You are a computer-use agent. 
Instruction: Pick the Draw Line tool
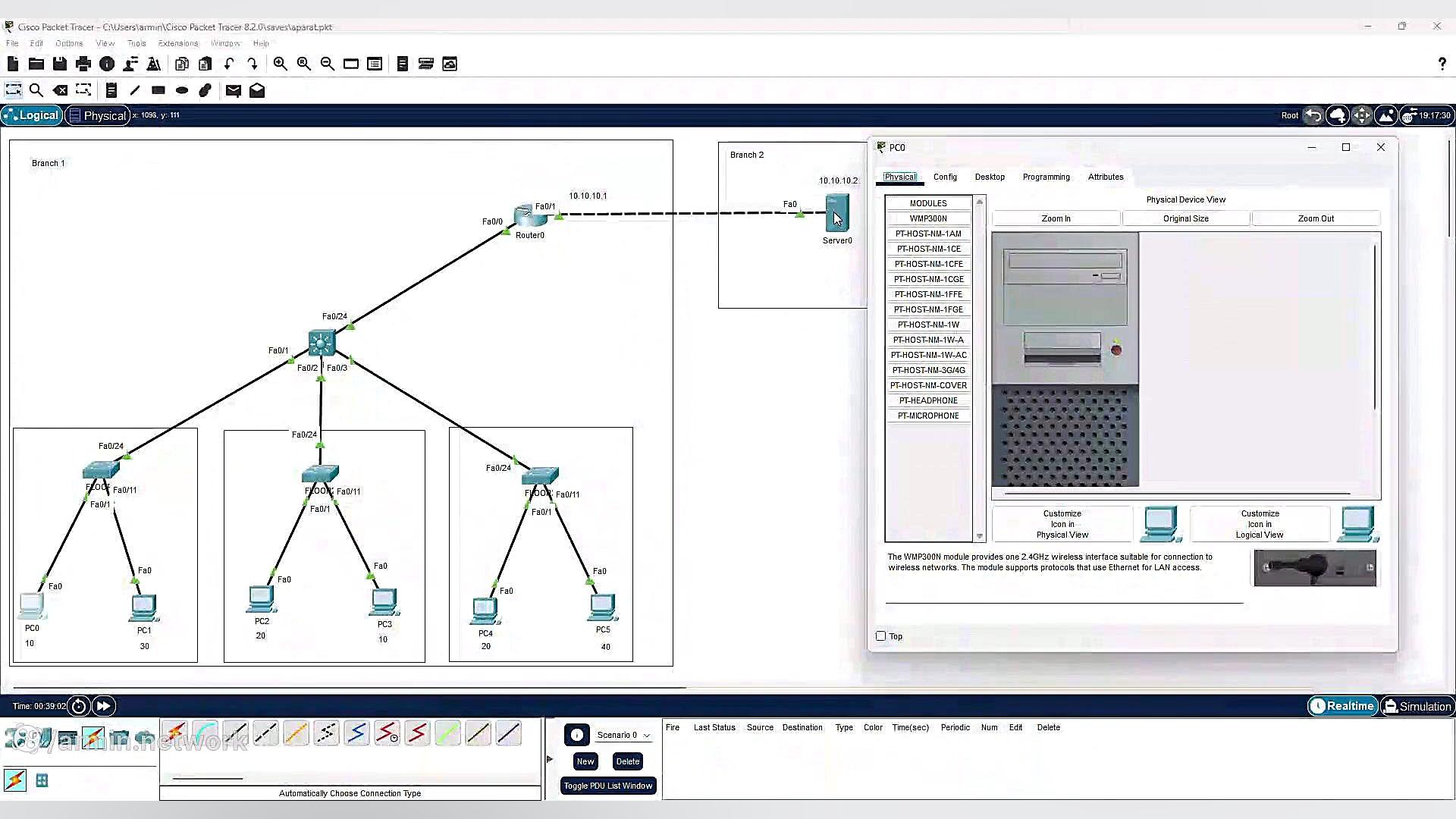tap(135, 90)
